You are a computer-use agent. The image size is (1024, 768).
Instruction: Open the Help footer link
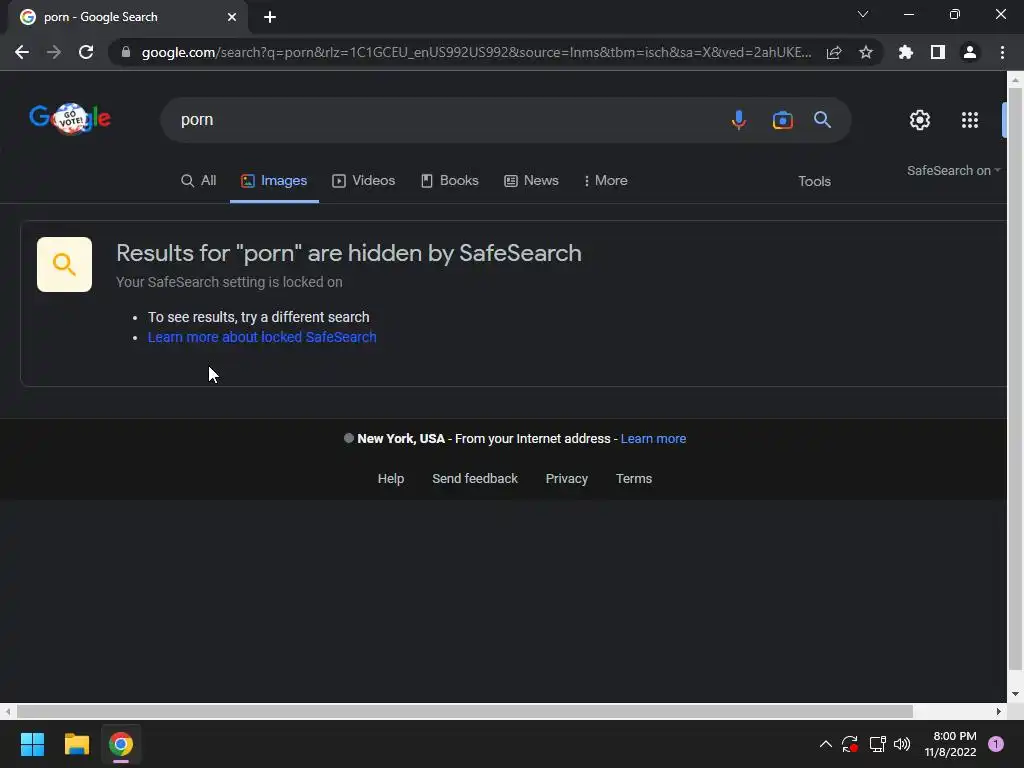click(391, 479)
